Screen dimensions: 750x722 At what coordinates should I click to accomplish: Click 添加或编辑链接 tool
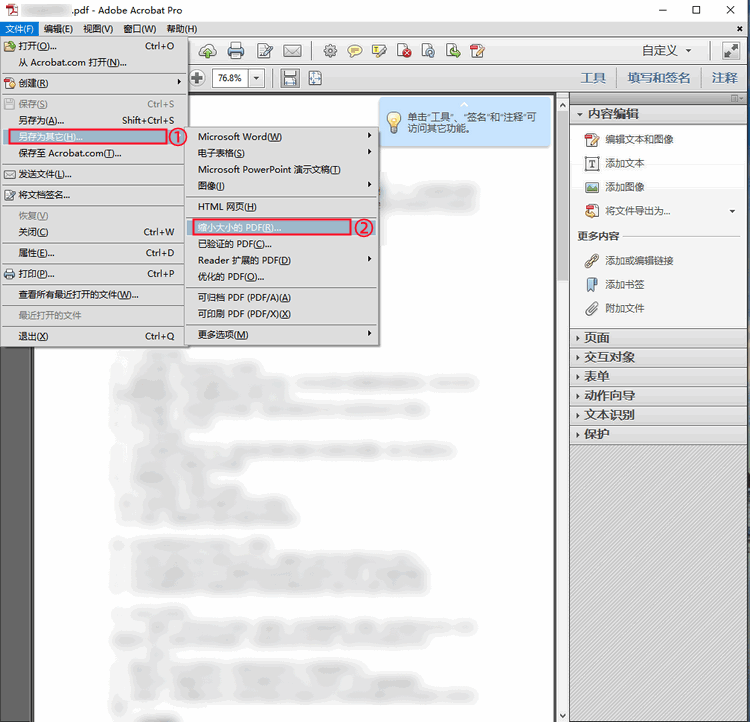click(629, 261)
